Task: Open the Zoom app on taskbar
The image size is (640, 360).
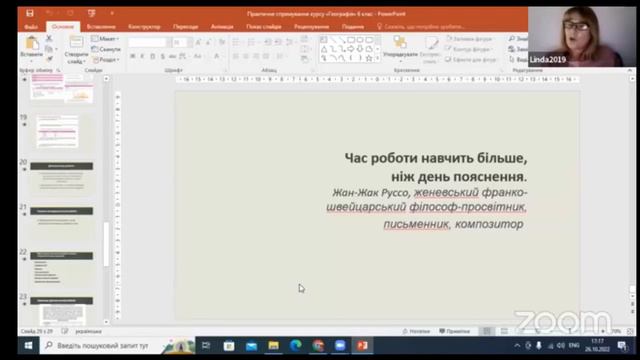Action: 340,346
